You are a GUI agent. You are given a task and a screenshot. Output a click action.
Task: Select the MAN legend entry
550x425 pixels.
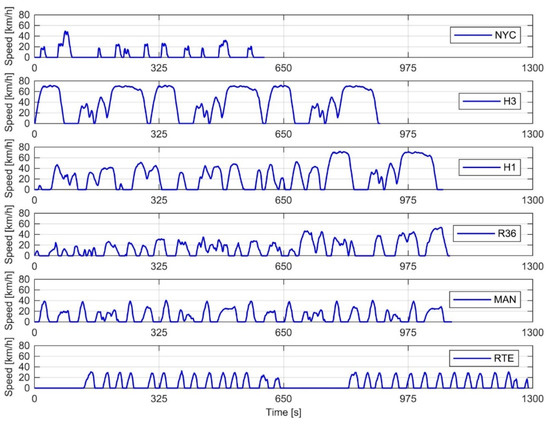pos(485,299)
